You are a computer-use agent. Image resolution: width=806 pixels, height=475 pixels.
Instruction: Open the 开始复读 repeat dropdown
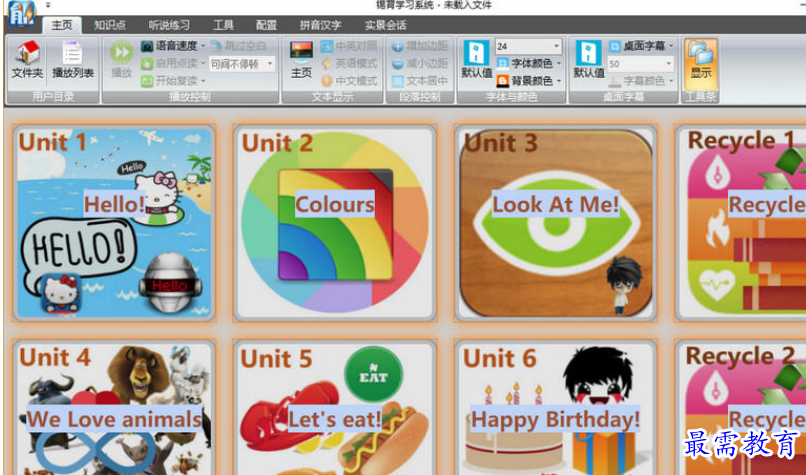173,81
